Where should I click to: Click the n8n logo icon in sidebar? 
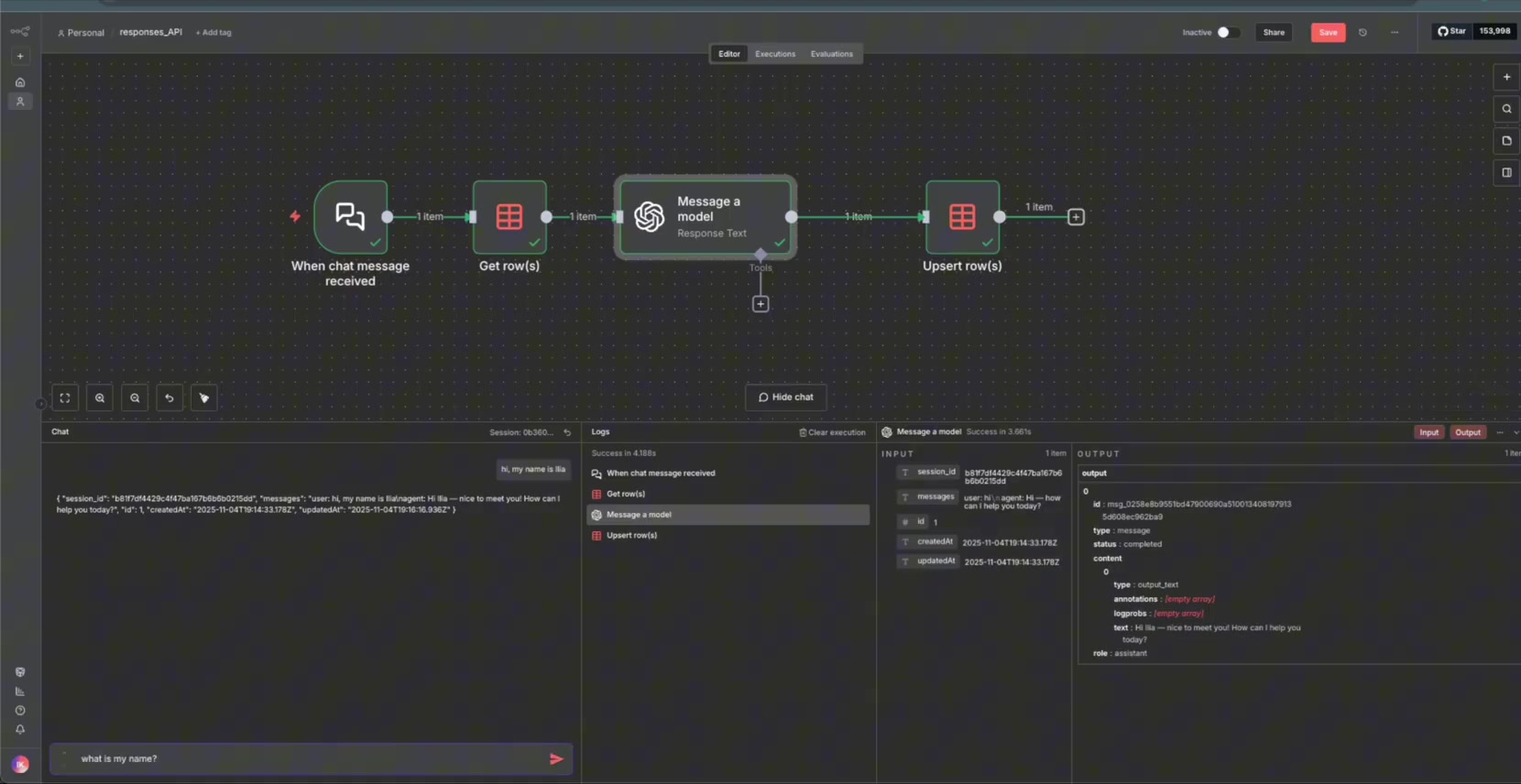tap(20, 31)
